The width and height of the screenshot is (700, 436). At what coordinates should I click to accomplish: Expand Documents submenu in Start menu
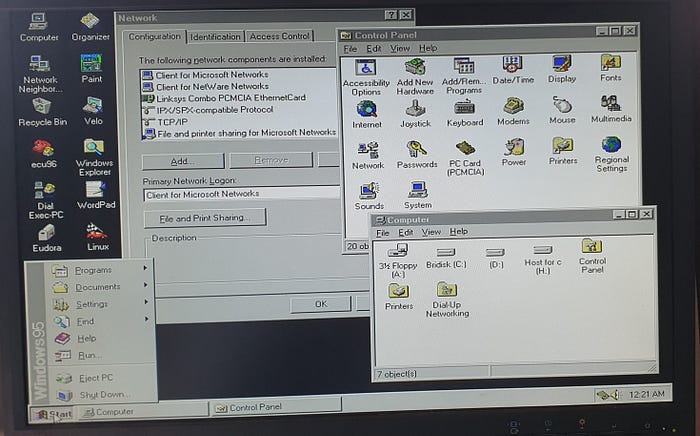(100, 287)
